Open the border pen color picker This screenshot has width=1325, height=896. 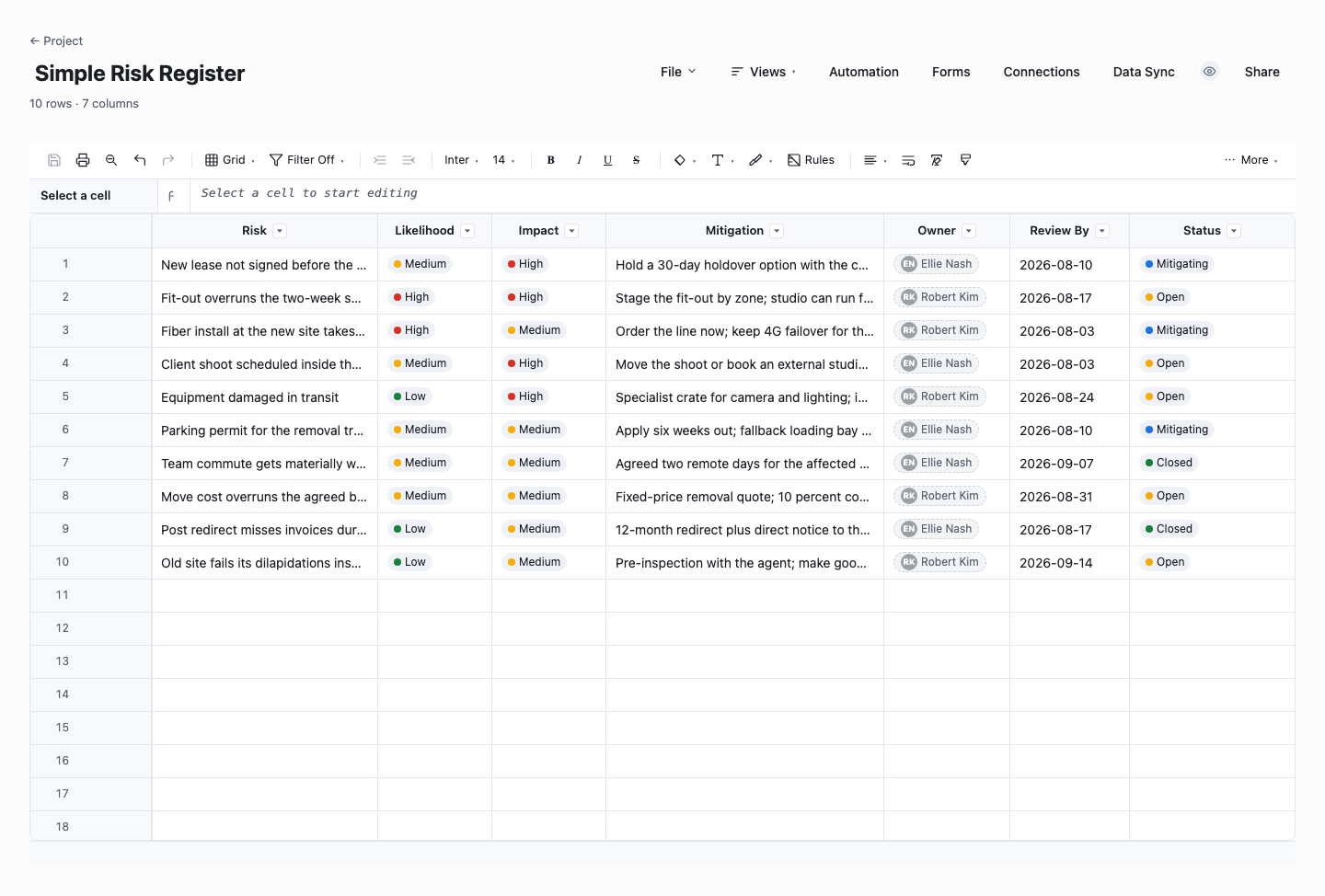click(x=760, y=160)
